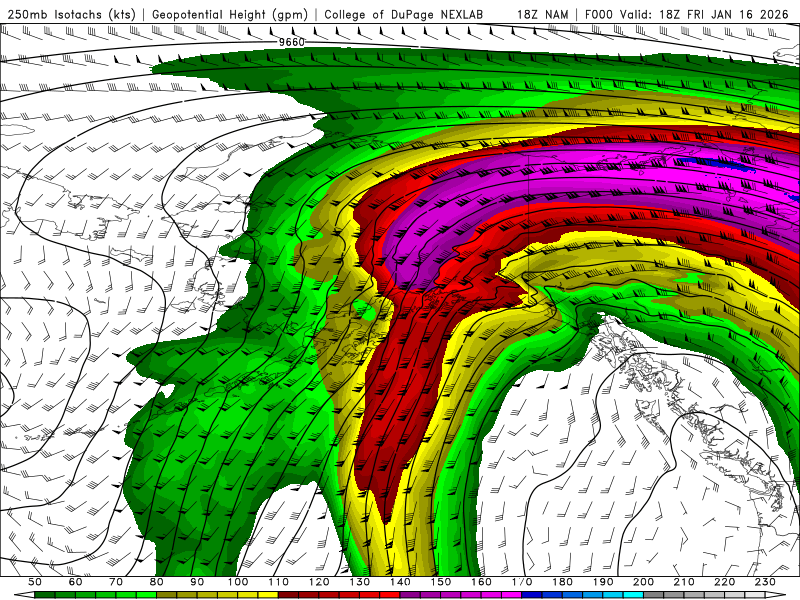This screenshot has width=800, height=600.
Task: Click the bright yellow swatch left of the 110 mark
Action: pos(268,595)
